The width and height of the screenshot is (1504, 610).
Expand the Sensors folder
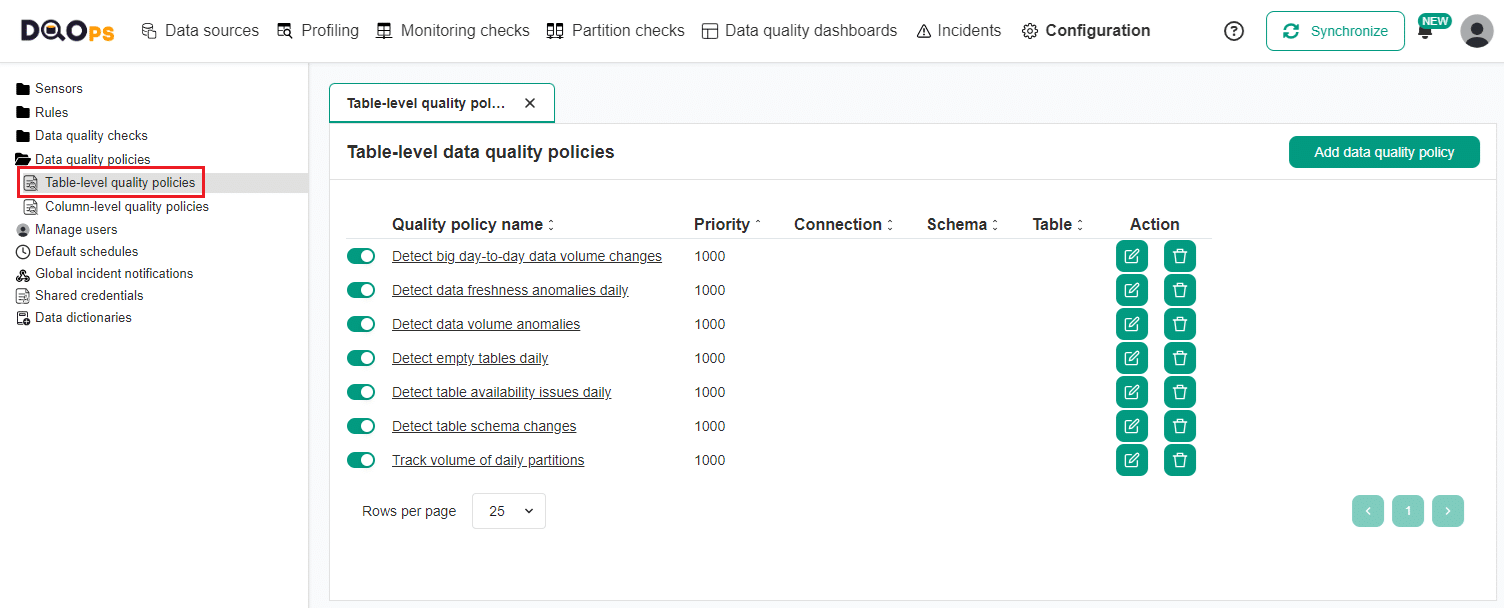point(50,89)
